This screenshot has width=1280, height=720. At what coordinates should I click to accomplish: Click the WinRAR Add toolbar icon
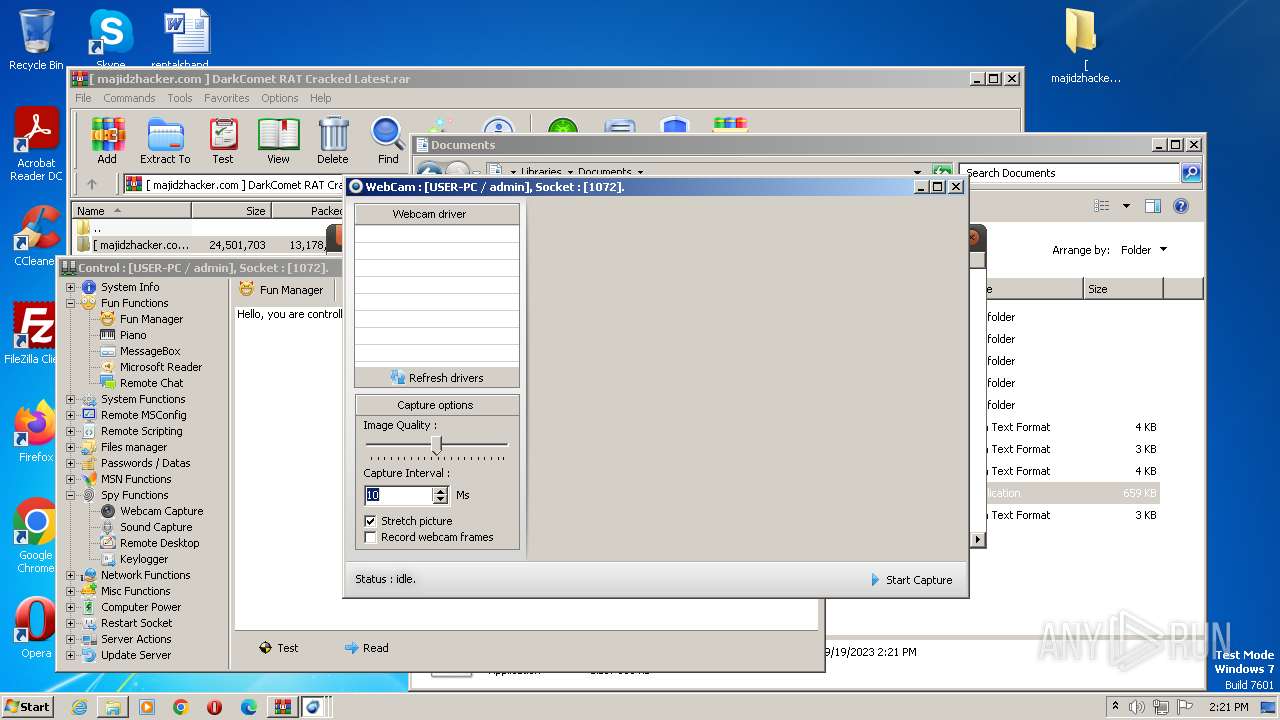[107, 141]
